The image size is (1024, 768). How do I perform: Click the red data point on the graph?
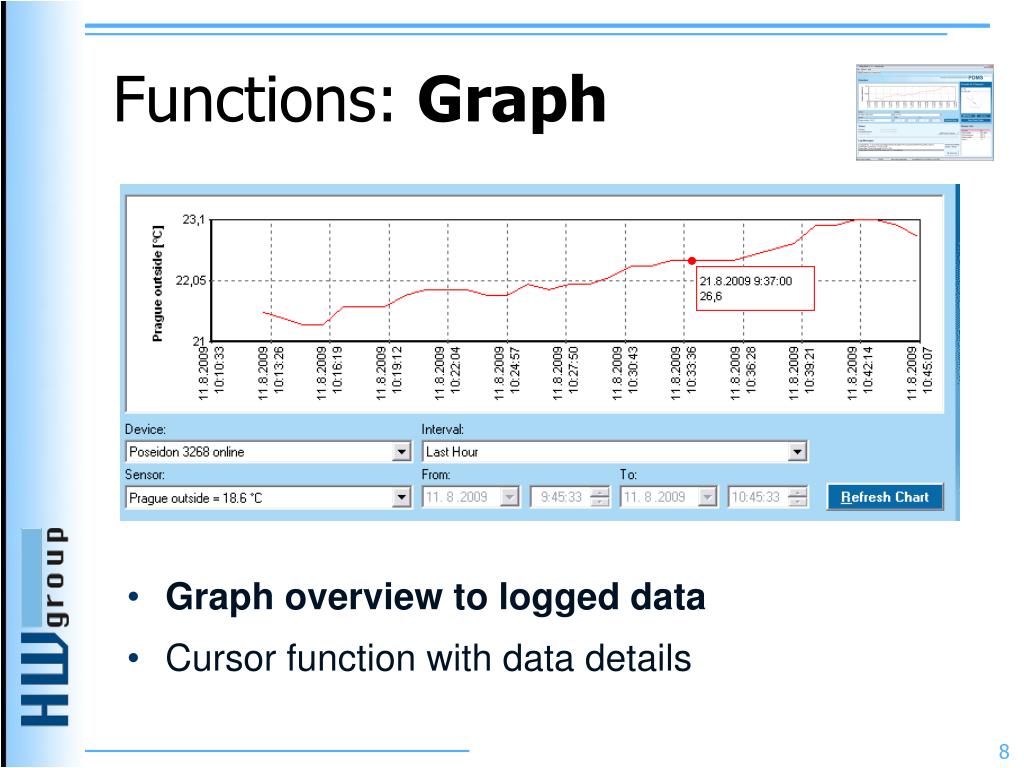point(692,261)
